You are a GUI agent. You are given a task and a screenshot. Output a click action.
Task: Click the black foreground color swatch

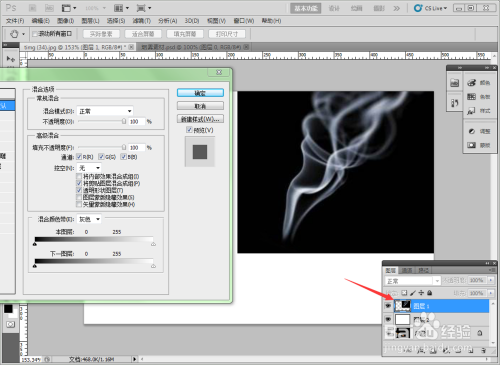pyautogui.click(x=8, y=309)
